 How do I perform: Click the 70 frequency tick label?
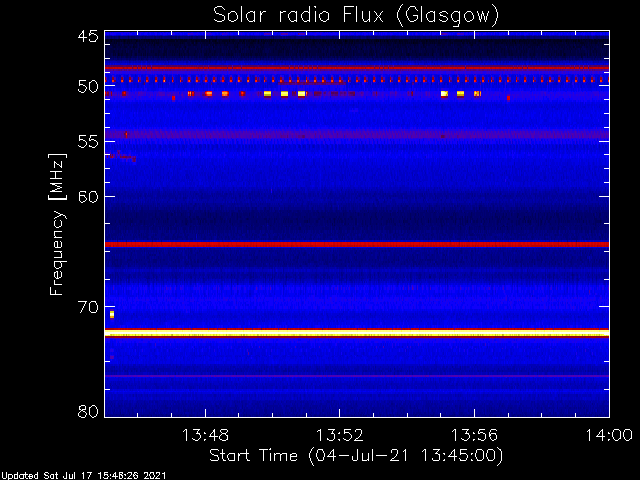(88, 307)
